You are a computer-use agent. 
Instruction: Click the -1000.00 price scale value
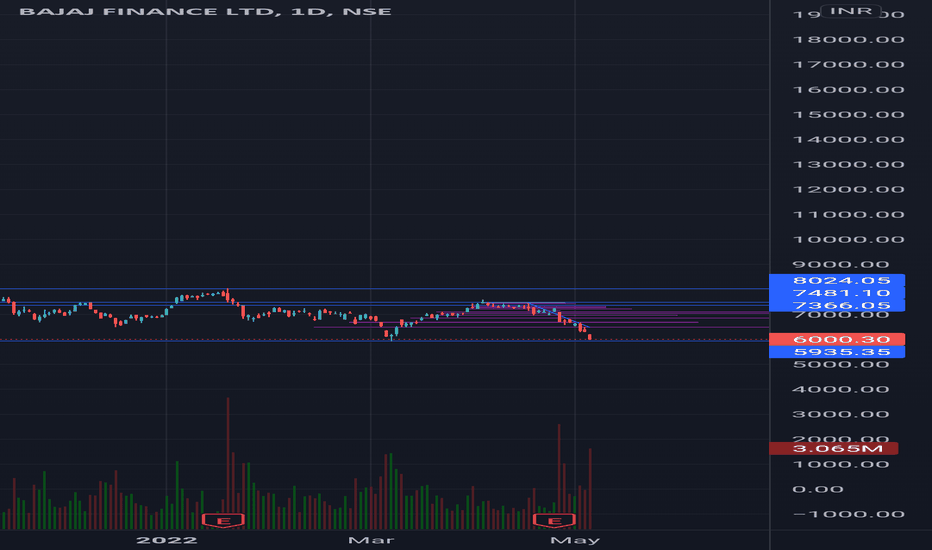[848, 514]
